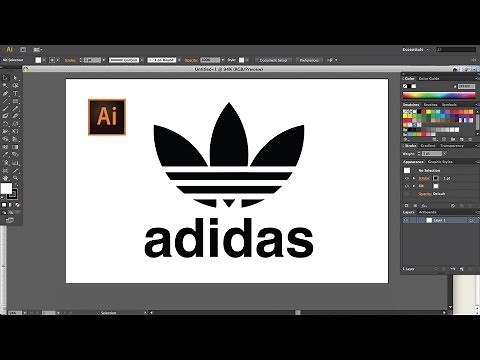
Task: Select the Blob Brush tool
Action: click(x=5, y=116)
